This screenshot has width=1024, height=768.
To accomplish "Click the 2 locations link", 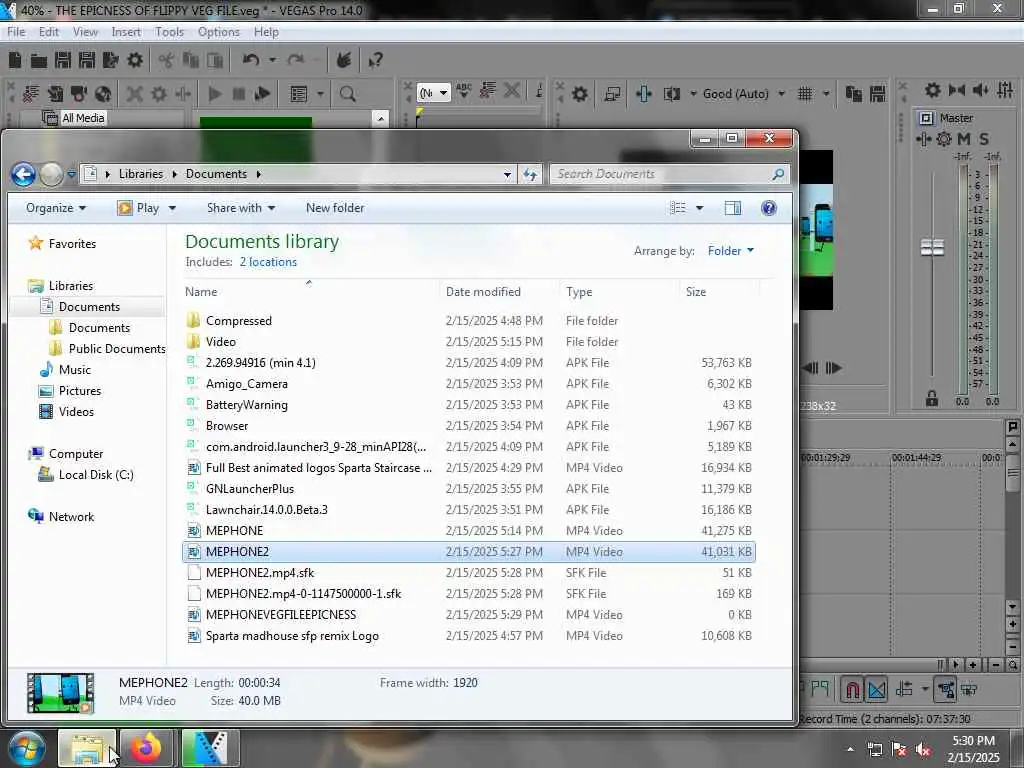I will [x=268, y=262].
